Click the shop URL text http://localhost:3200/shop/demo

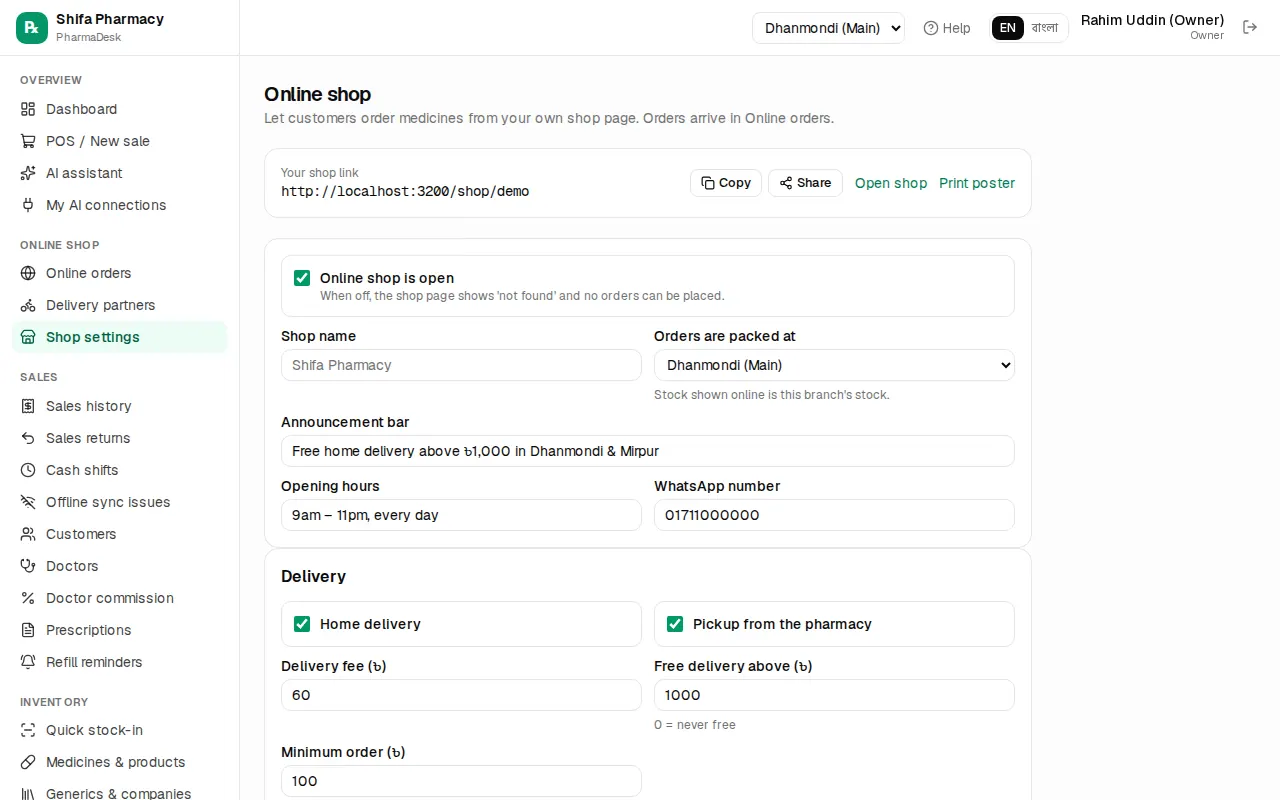tap(405, 191)
